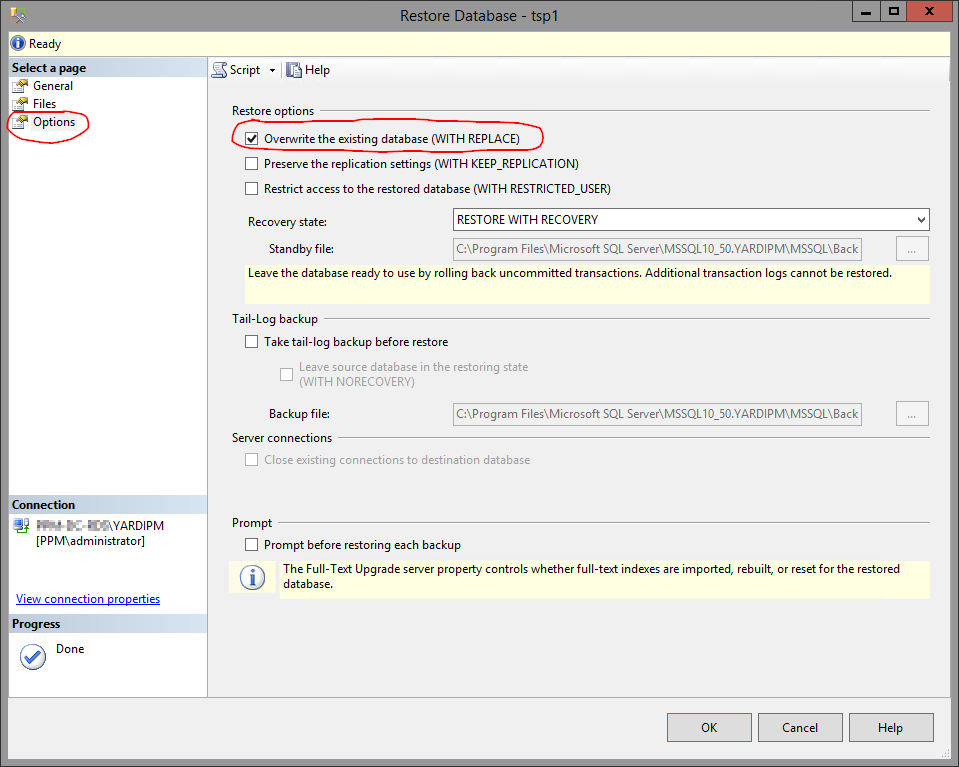This screenshot has height=767, width=959.
Task: Click the blue info icon beside Ready
Action: point(18,43)
